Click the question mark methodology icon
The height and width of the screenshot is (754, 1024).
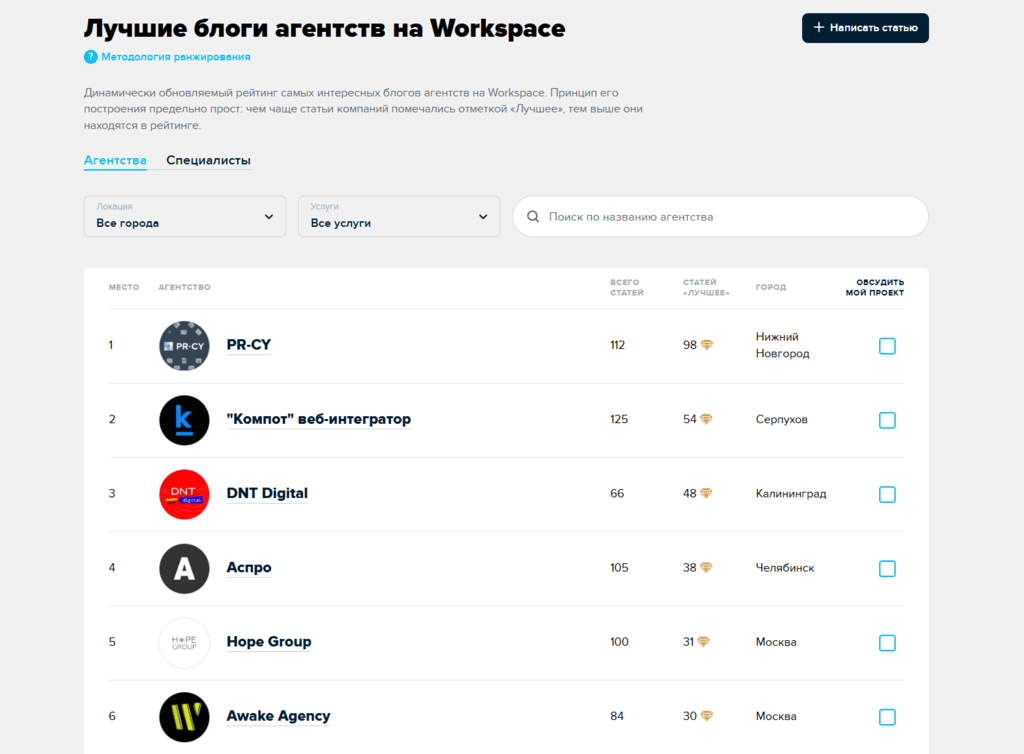tap(91, 57)
